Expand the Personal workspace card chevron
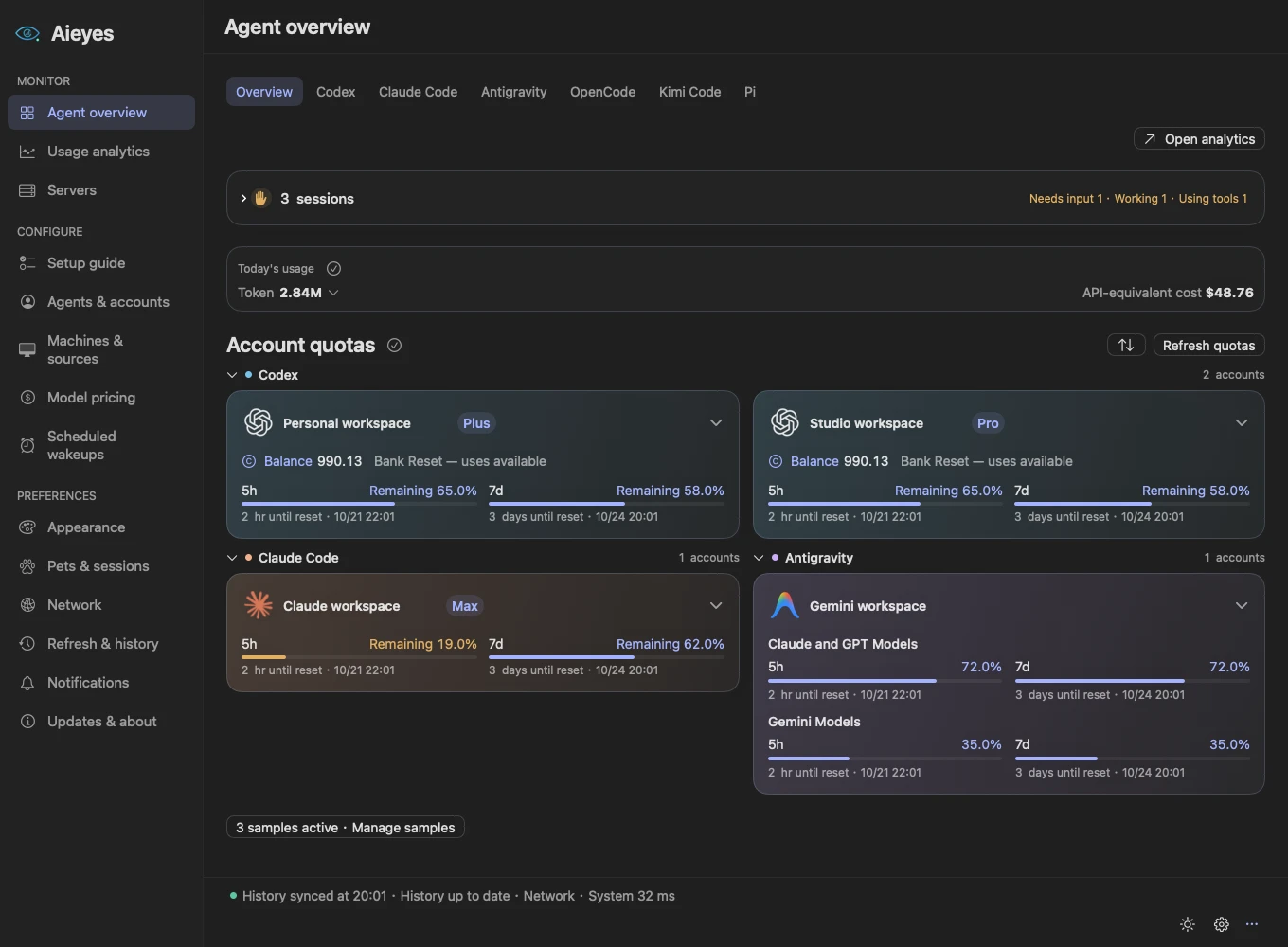Image resolution: width=1288 pixels, height=947 pixels. [716, 422]
